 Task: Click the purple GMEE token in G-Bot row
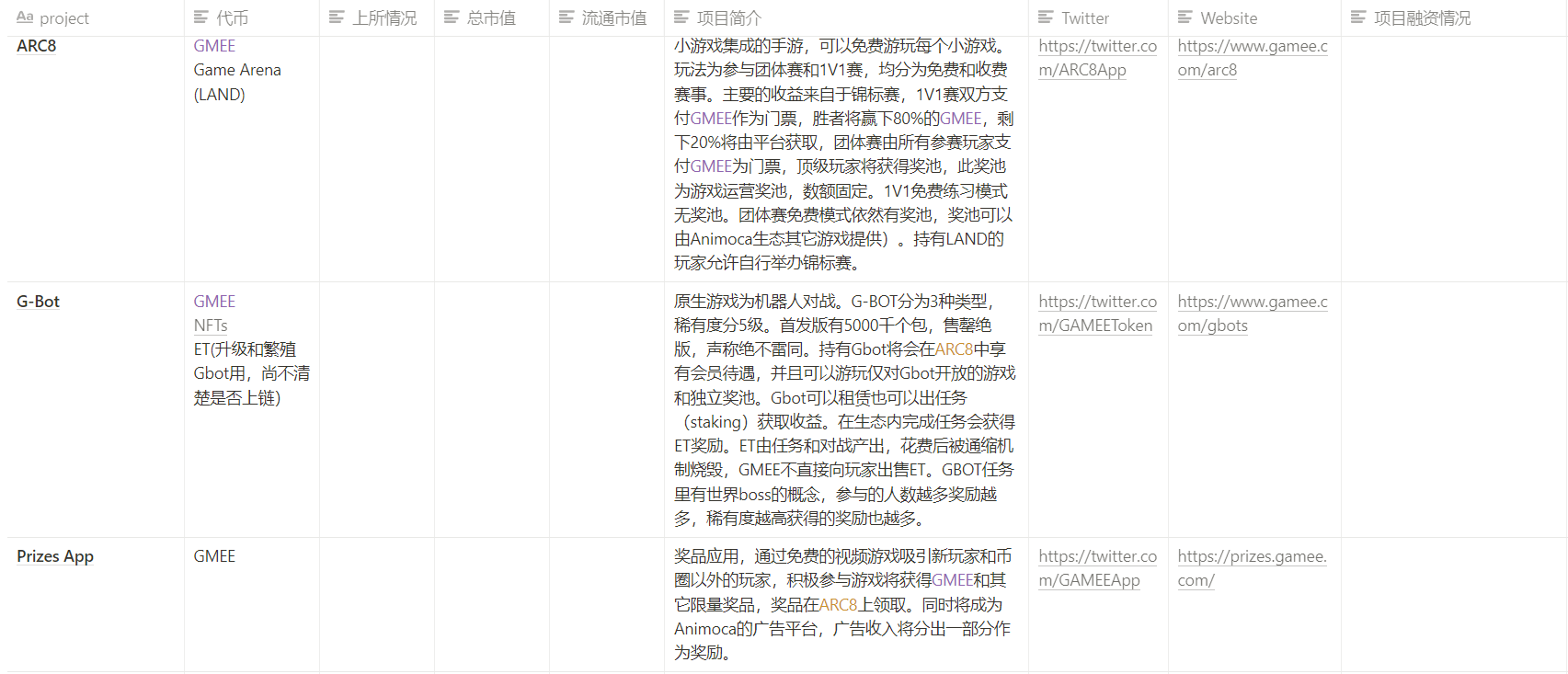tap(214, 302)
